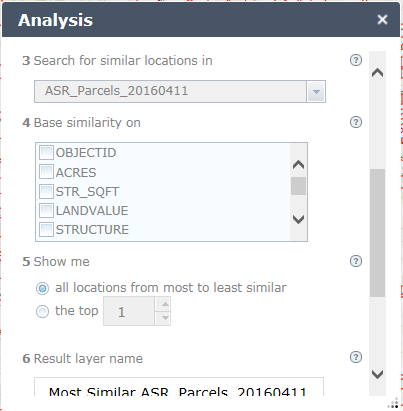The height and width of the screenshot is (411, 403).
Task: Click the panel scroll down arrow
Action: [377, 374]
